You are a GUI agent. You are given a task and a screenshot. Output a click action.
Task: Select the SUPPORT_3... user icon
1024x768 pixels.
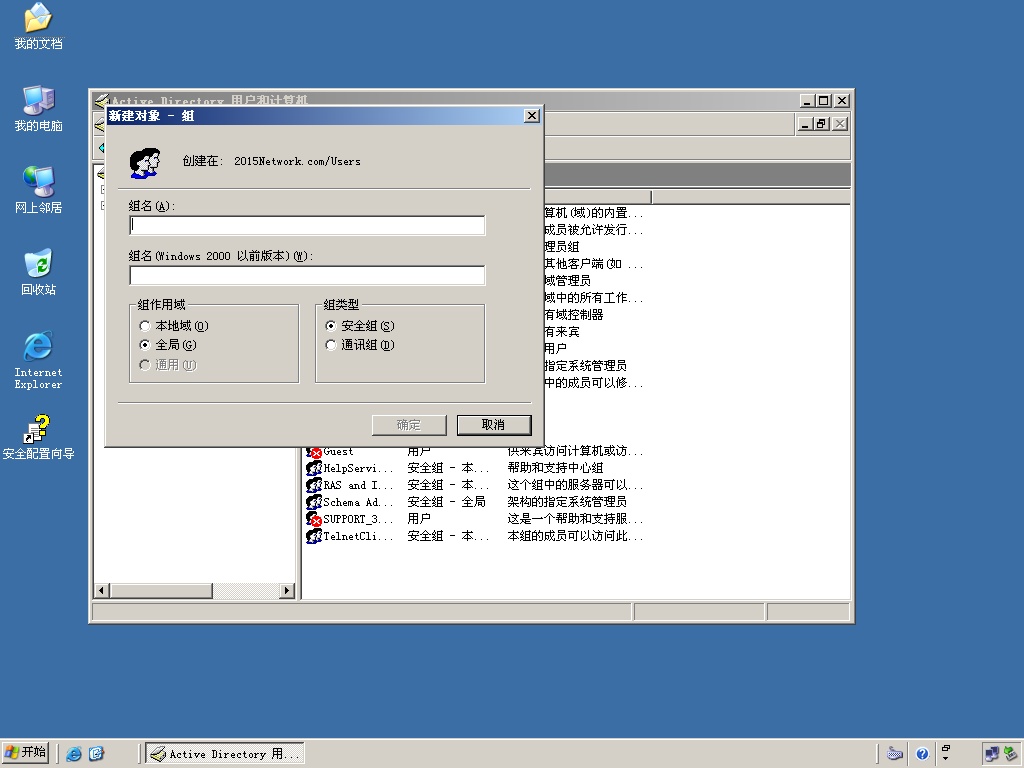pyautogui.click(x=314, y=519)
